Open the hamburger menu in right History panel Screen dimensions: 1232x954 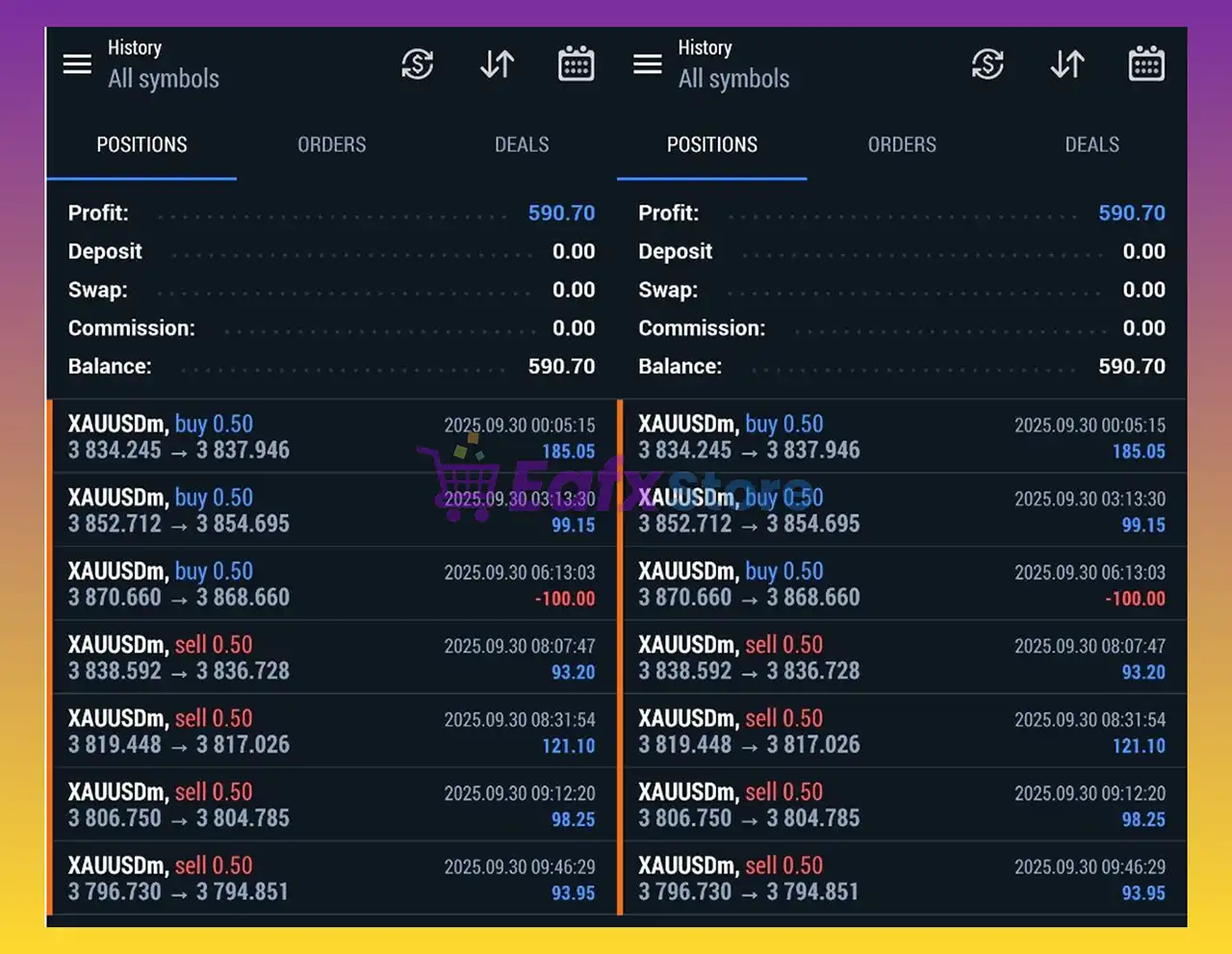648,64
